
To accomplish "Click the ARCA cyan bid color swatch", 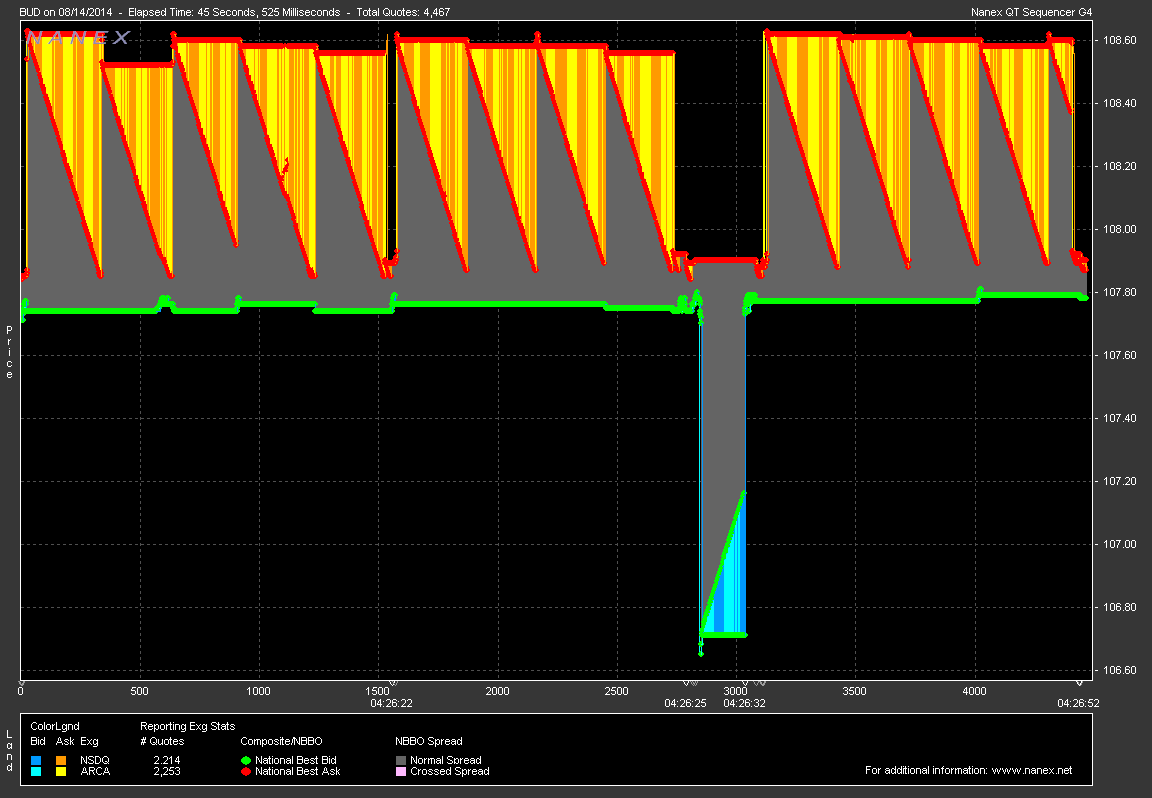I will (36, 772).
